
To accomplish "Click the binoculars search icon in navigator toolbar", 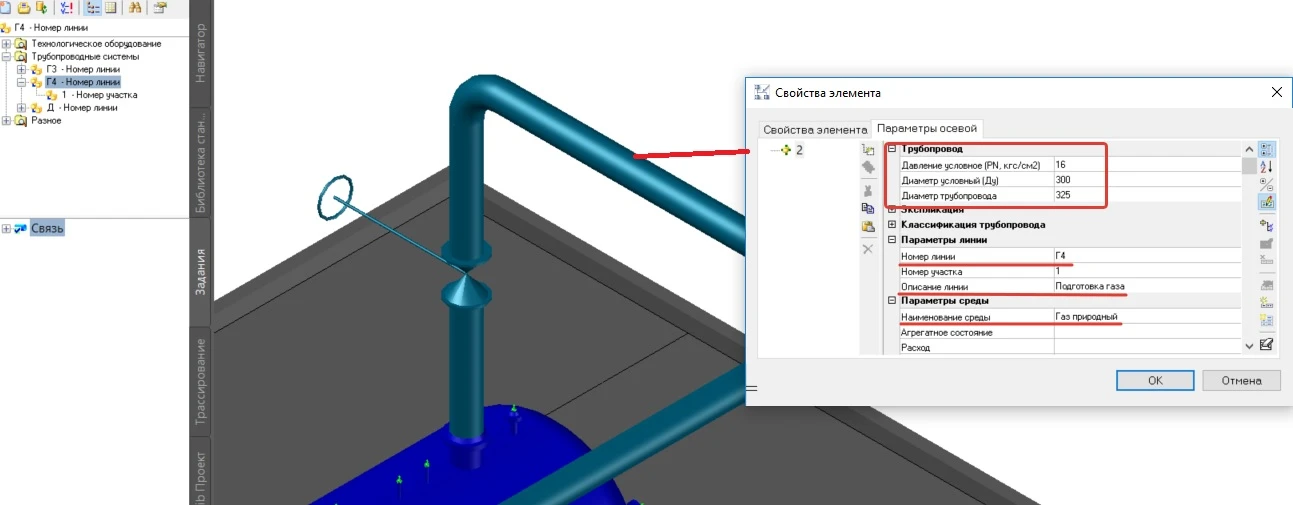I will (135, 7).
